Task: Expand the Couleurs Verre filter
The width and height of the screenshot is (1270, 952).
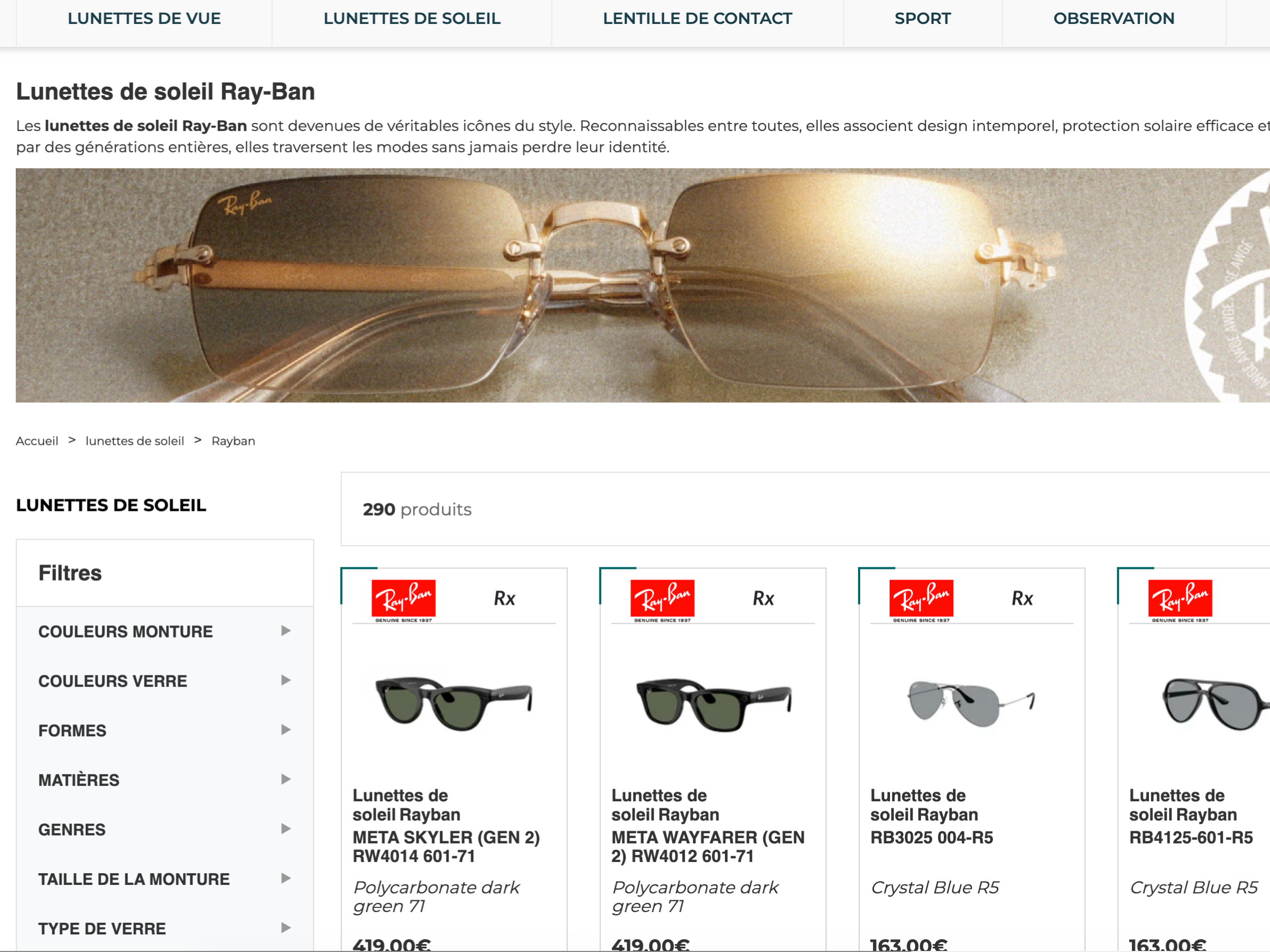Action: 165,681
